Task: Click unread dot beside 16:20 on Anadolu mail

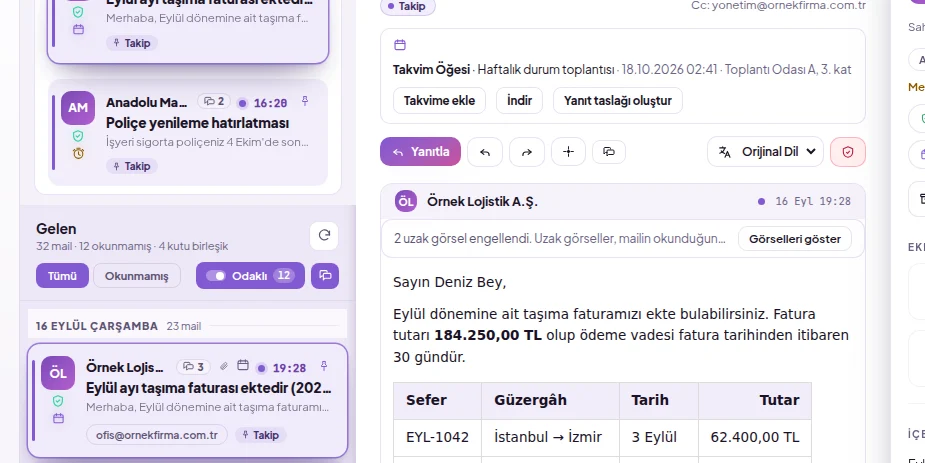Action: tap(242, 103)
